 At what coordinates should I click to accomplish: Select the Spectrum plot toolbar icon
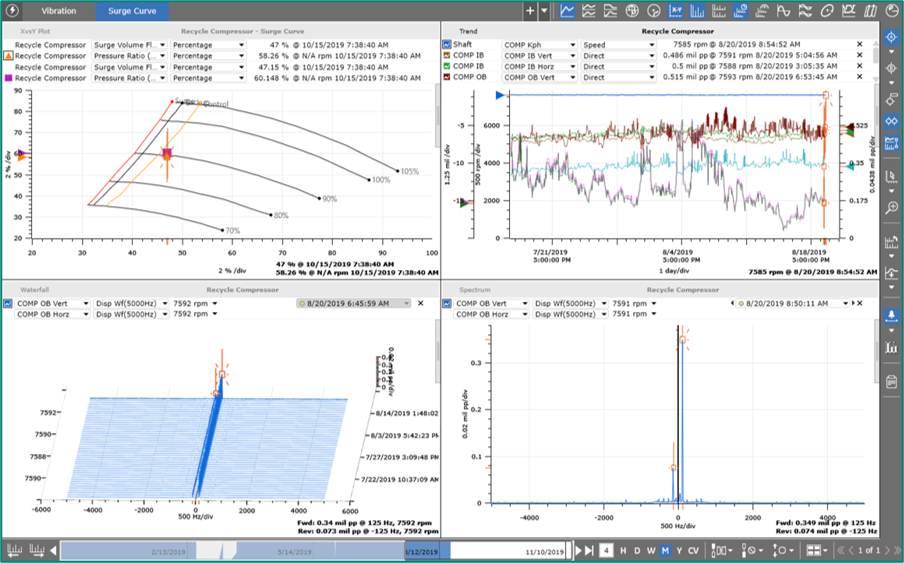(x=697, y=10)
